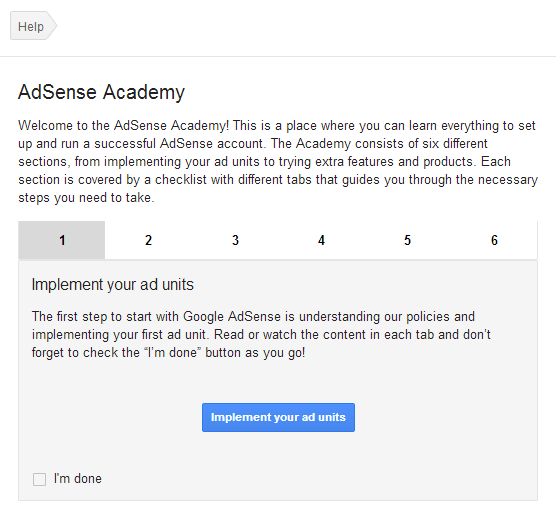
Task: Jump to section tab 6
Action: [x=494, y=240]
